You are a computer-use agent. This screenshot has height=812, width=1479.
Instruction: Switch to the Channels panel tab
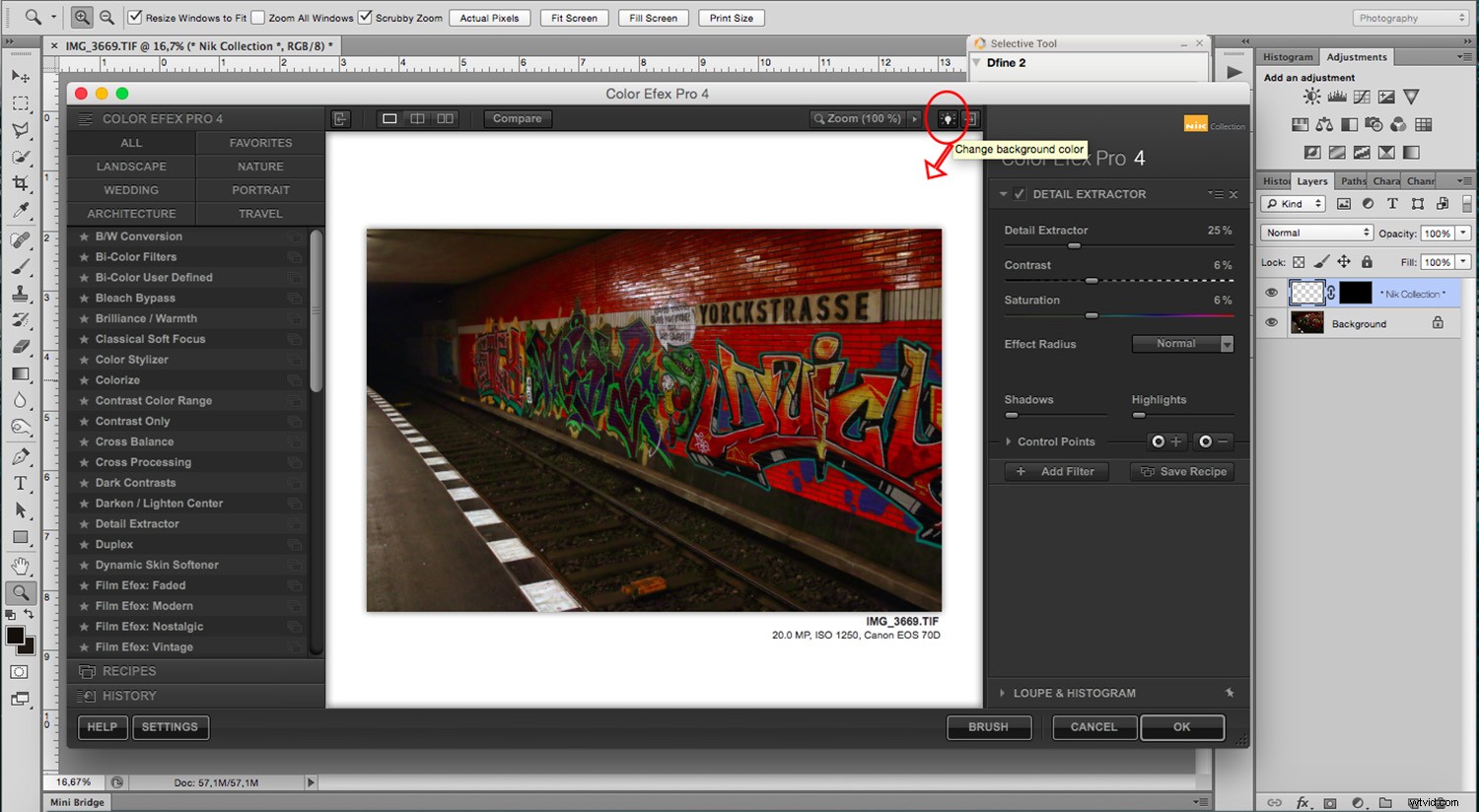point(1420,180)
